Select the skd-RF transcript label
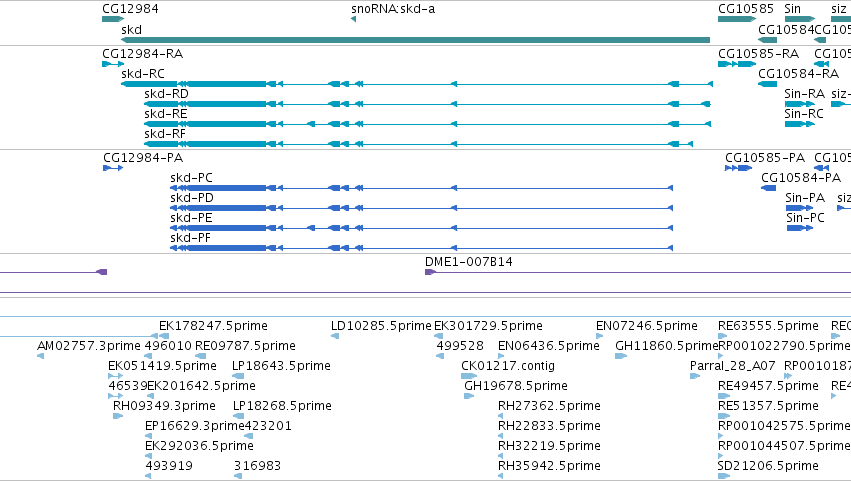Image resolution: width=851 pixels, height=481 pixels. tap(164, 134)
